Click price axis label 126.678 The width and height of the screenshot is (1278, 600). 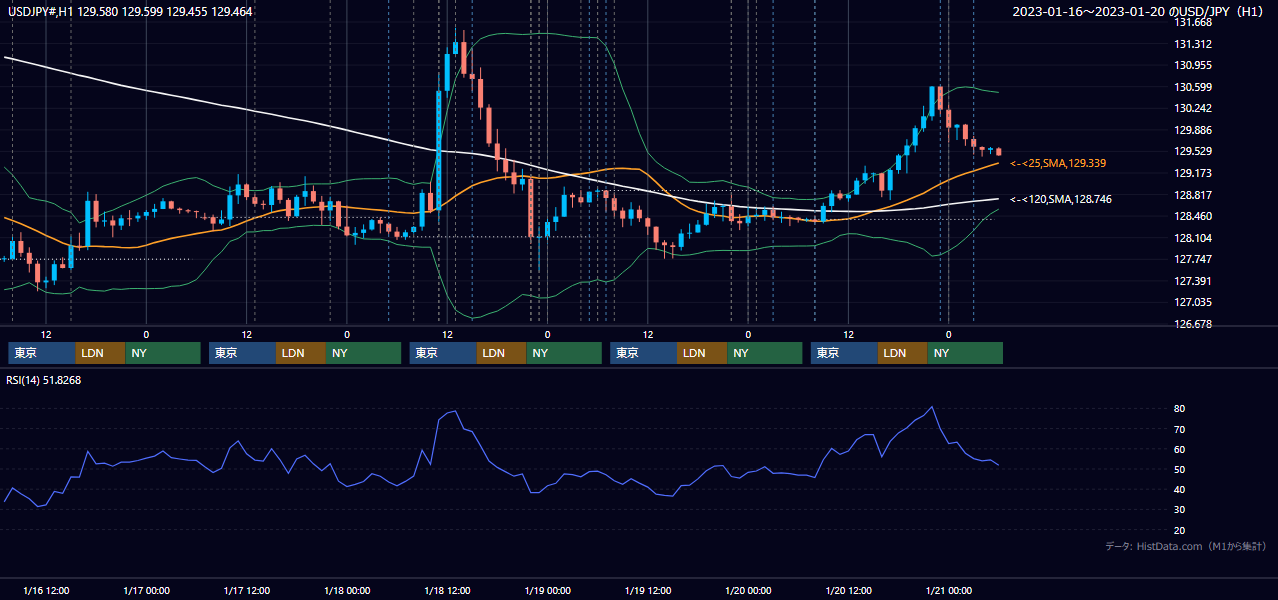click(x=1193, y=324)
